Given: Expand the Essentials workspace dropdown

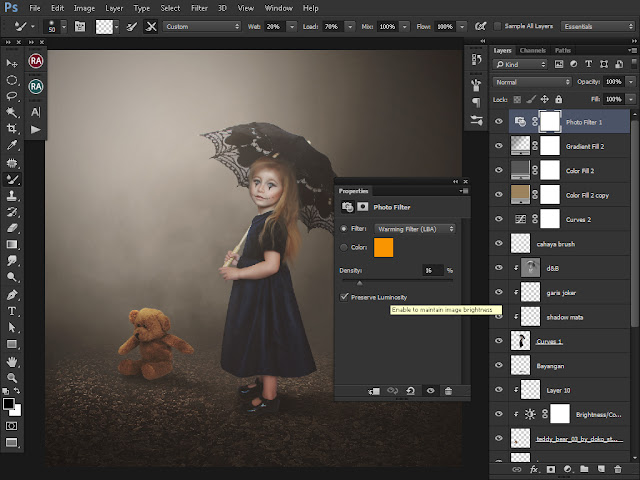Looking at the screenshot, I should (x=598, y=27).
